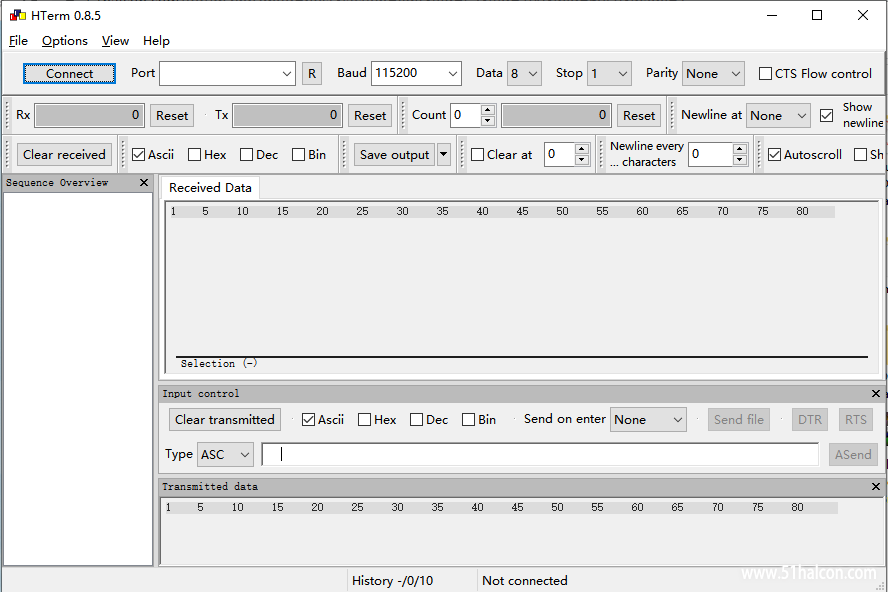The image size is (888, 592).
Task: Close the Input control panel
Action: point(876,393)
